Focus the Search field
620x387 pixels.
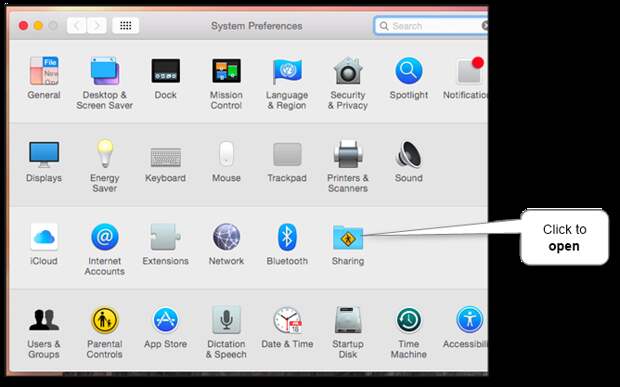431,26
